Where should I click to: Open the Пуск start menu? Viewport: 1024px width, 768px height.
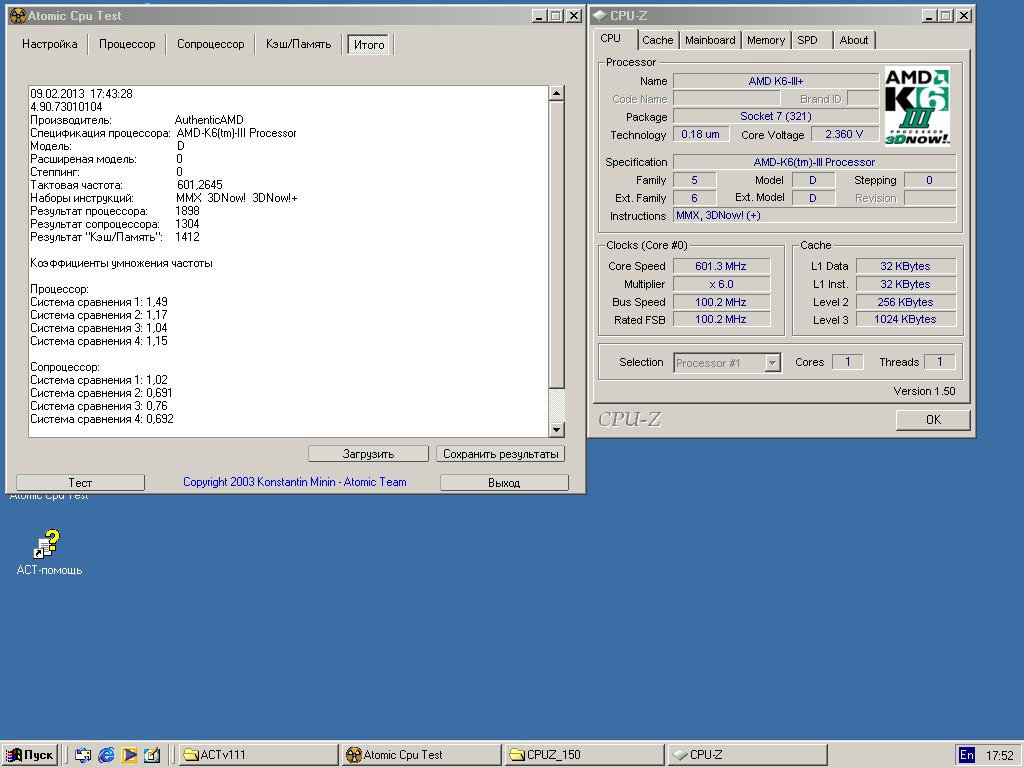click(x=30, y=755)
